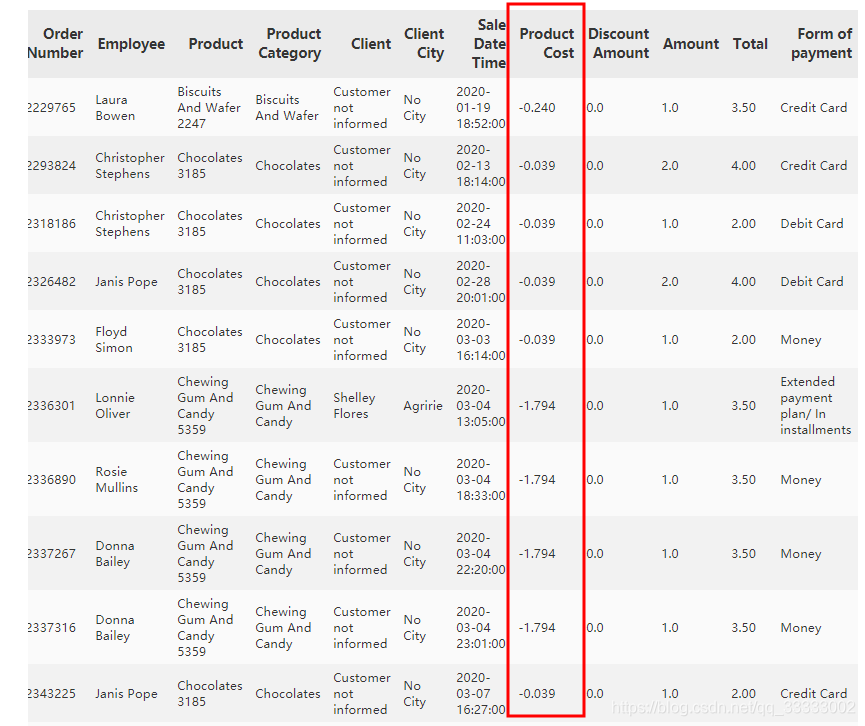The width and height of the screenshot is (865, 726).
Task: Click employee Floyd Simon cell
Action: point(114,339)
